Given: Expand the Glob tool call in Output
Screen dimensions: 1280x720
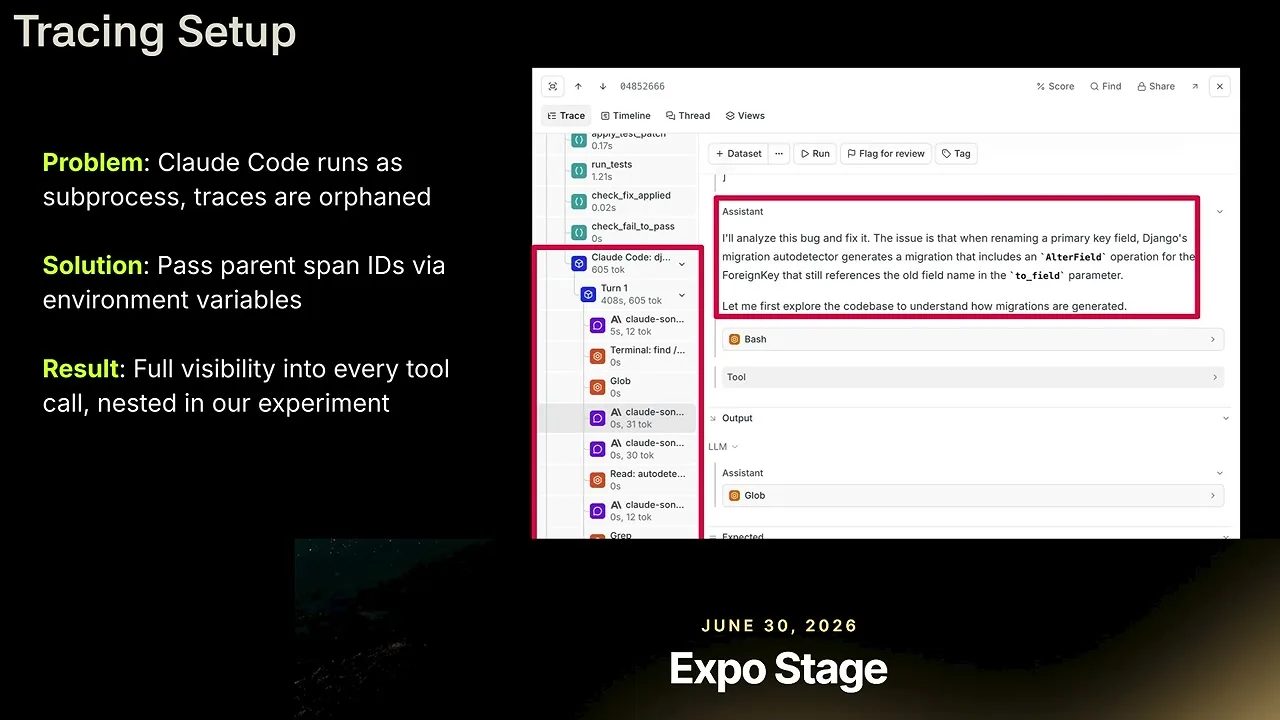Looking at the screenshot, I should coord(972,495).
